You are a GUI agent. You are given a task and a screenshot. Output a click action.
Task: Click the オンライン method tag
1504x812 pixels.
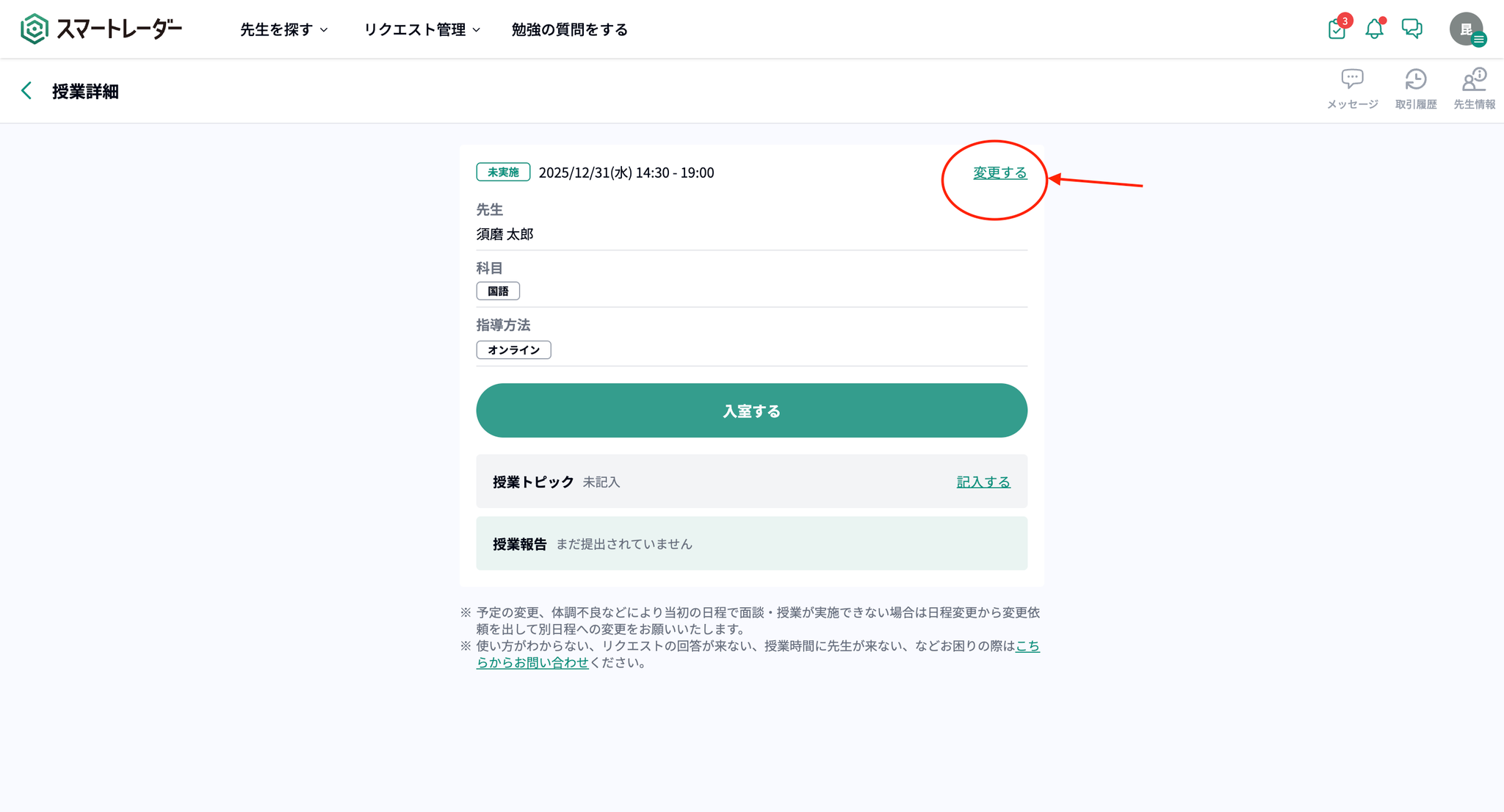513,349
